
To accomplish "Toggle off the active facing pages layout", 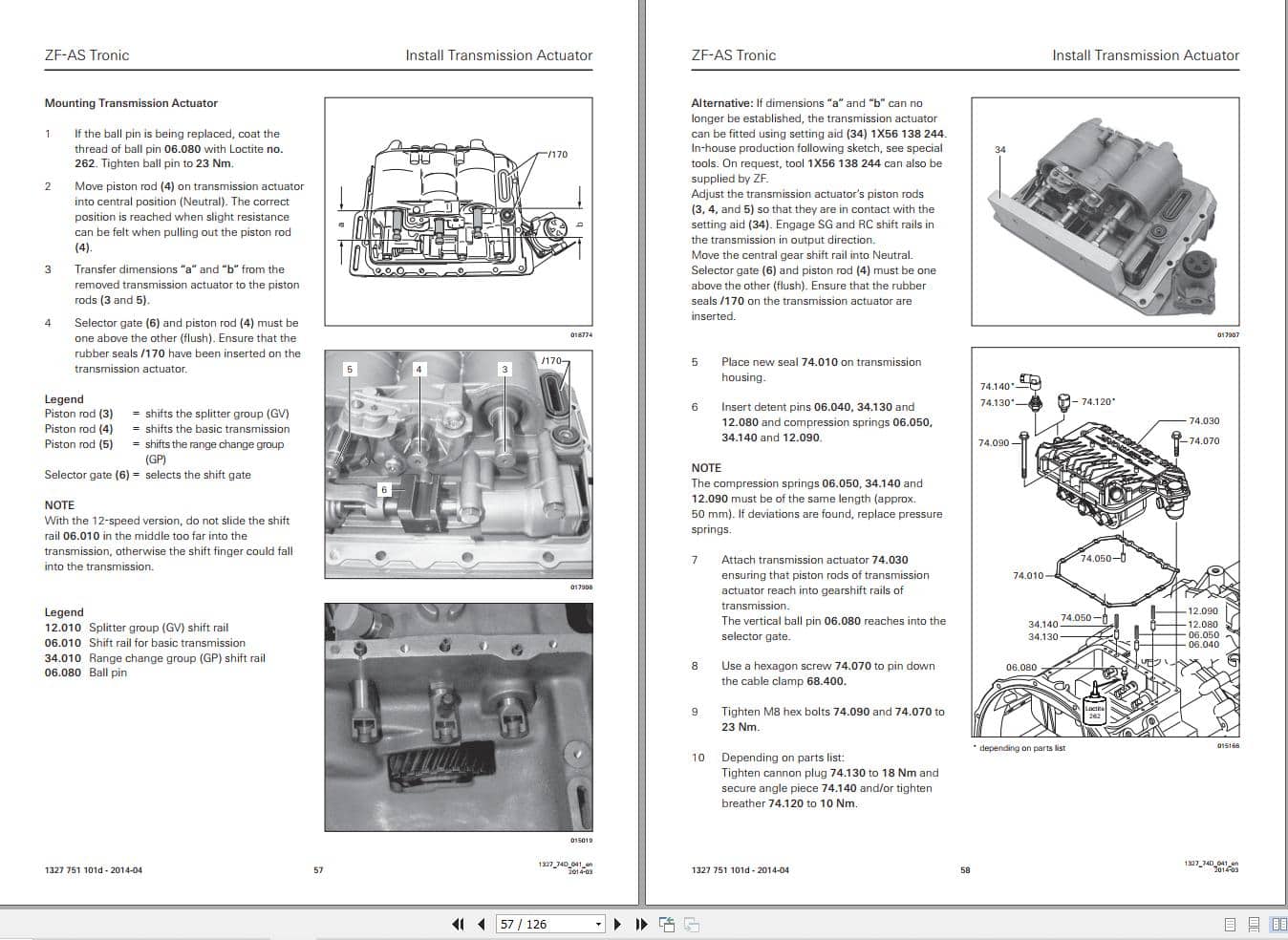I will pyautogui.click(x=1278, y=924).
